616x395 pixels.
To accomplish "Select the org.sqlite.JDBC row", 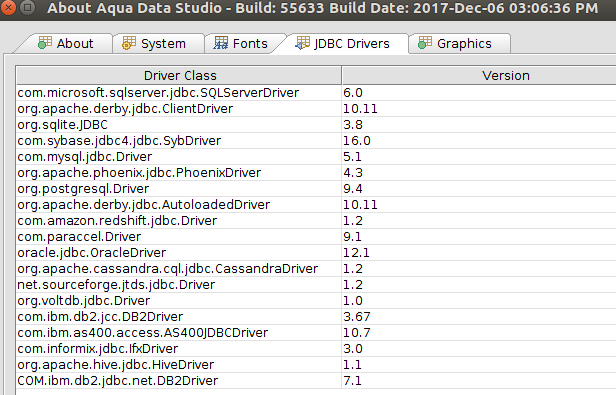I will (x=316, y=125).
